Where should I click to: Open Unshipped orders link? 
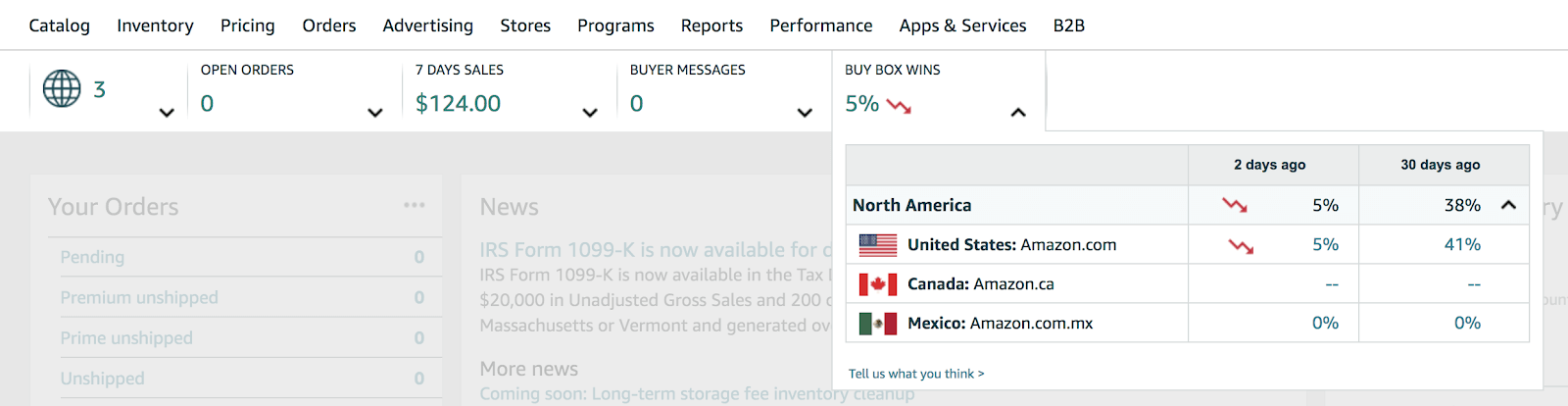(x=102, y=378)
